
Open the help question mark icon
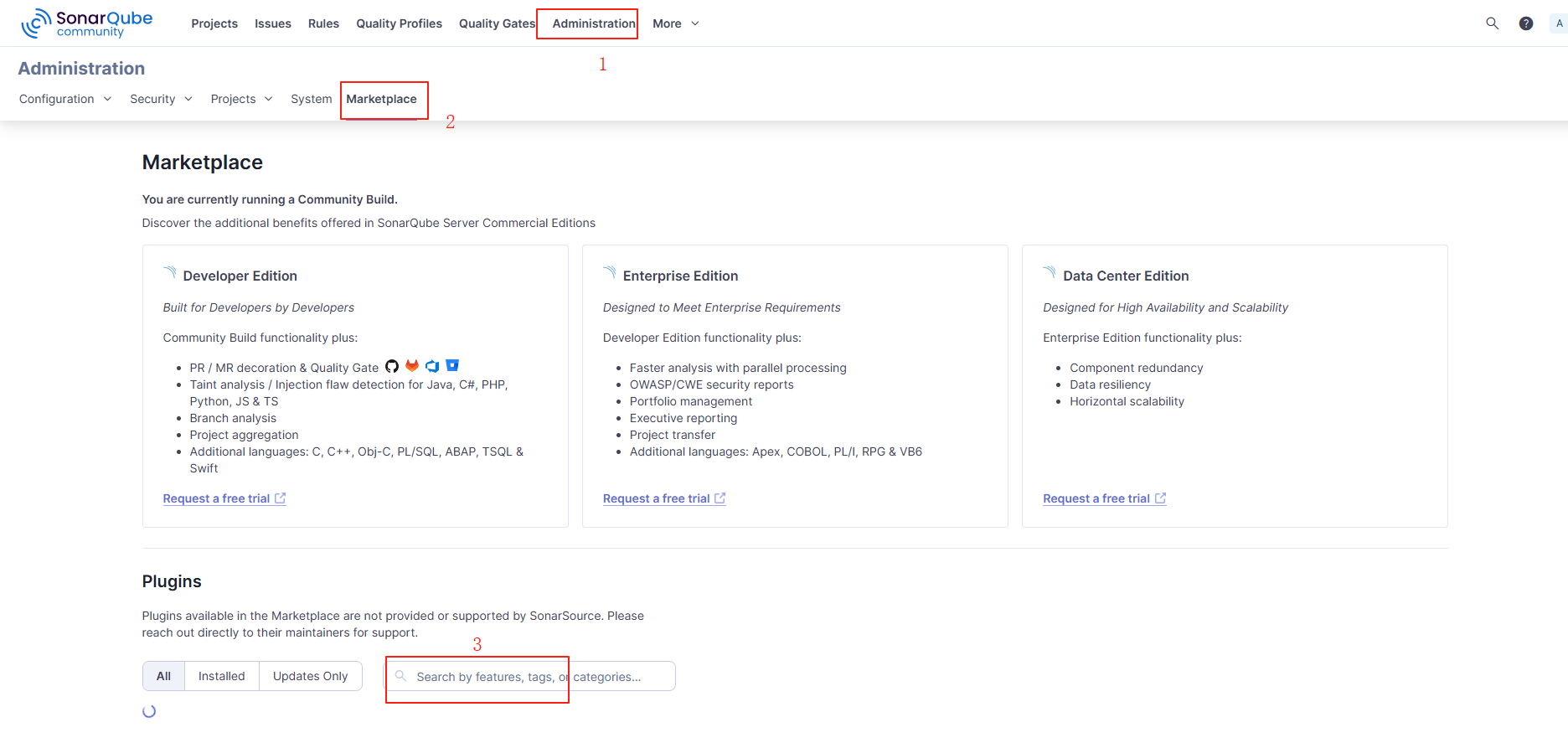tap(1526, 23)
